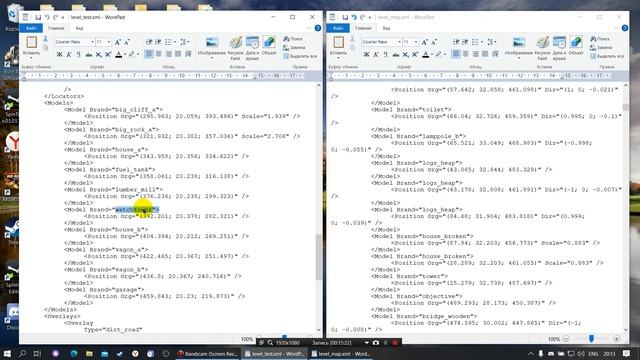Toggle Underline Ч in level_test.xml window

tap(78, 54)
